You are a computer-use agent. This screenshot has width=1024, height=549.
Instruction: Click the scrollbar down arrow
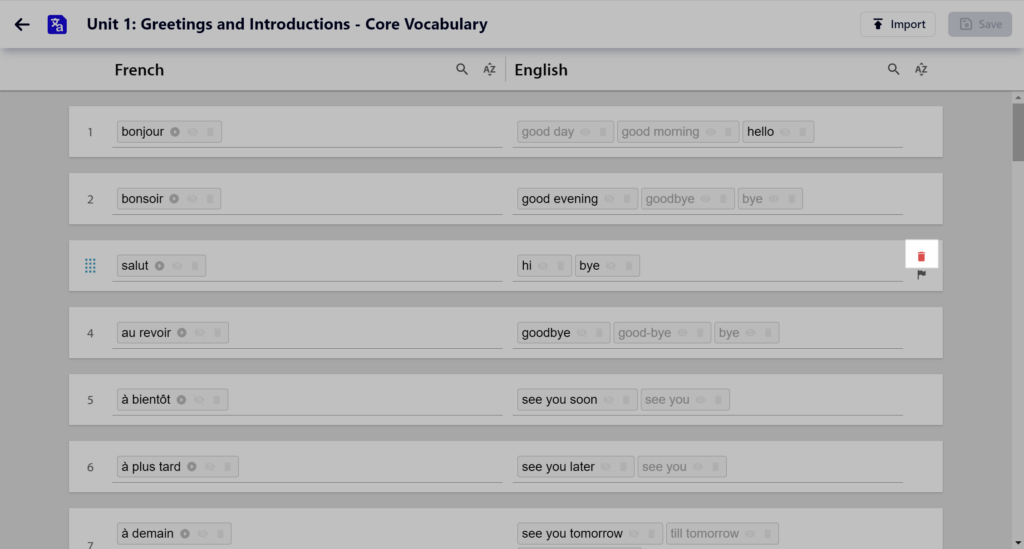click(x=1018, y=542)
